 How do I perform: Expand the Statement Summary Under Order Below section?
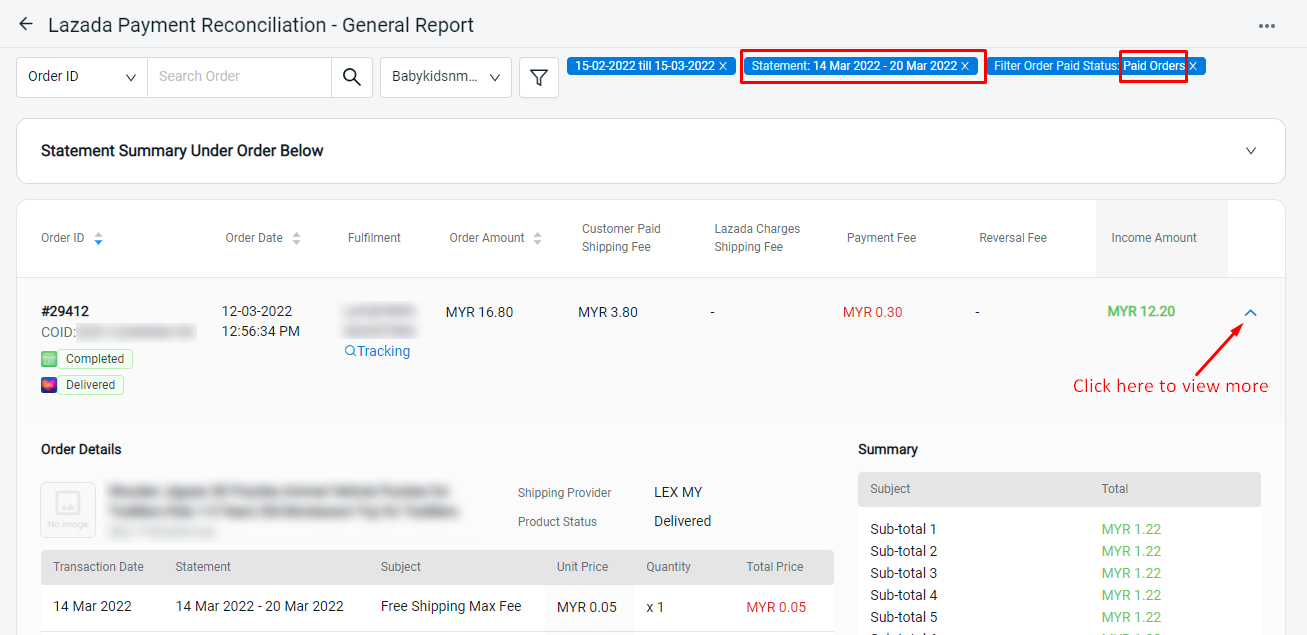coord(1251,150)
